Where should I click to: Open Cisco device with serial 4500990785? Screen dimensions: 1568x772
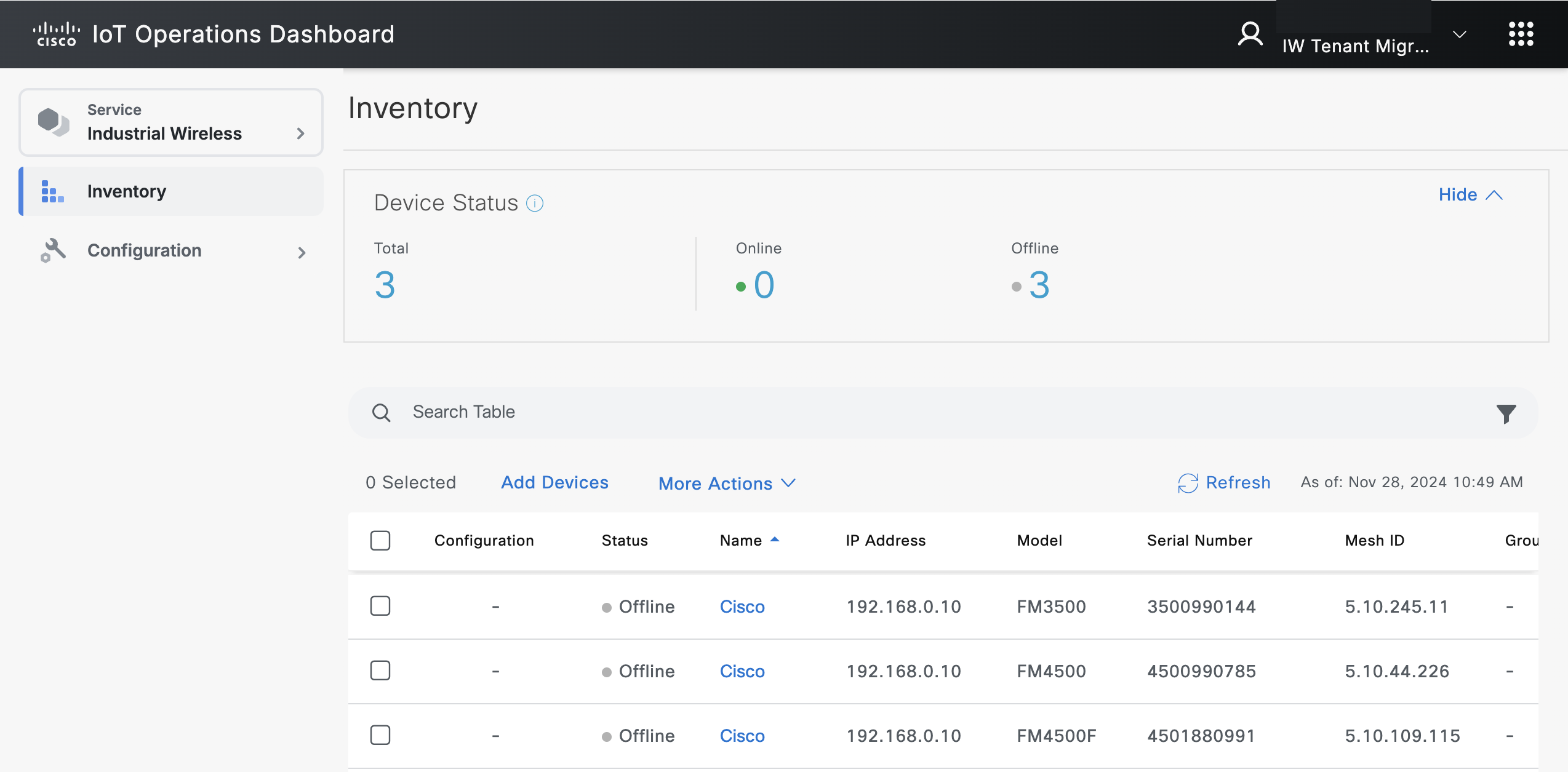tap(742, 672)
